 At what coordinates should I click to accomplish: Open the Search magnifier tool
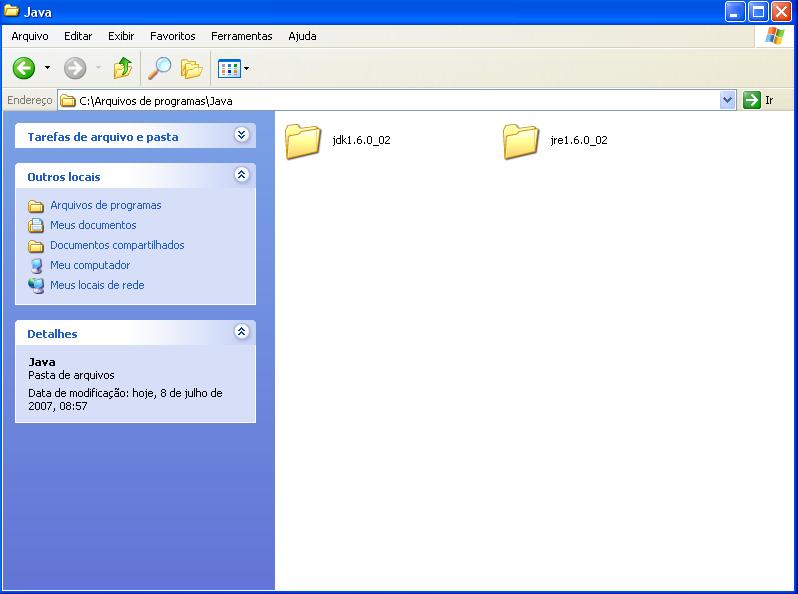point(159,68)
